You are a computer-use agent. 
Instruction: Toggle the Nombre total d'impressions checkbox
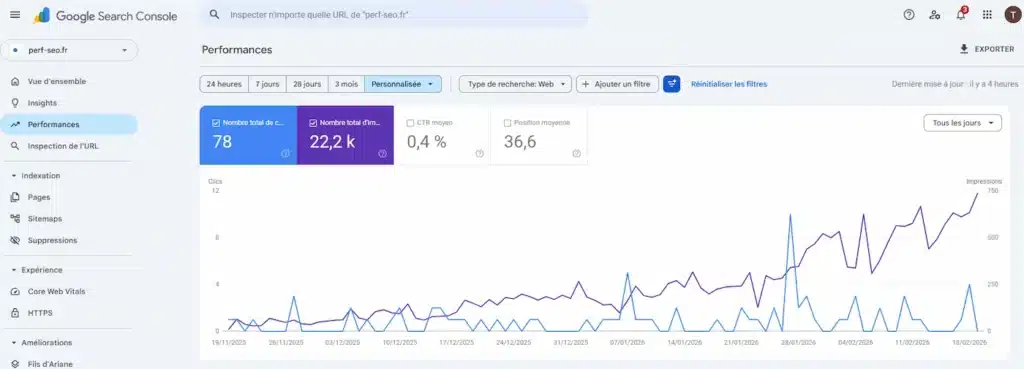coord(313,123)
